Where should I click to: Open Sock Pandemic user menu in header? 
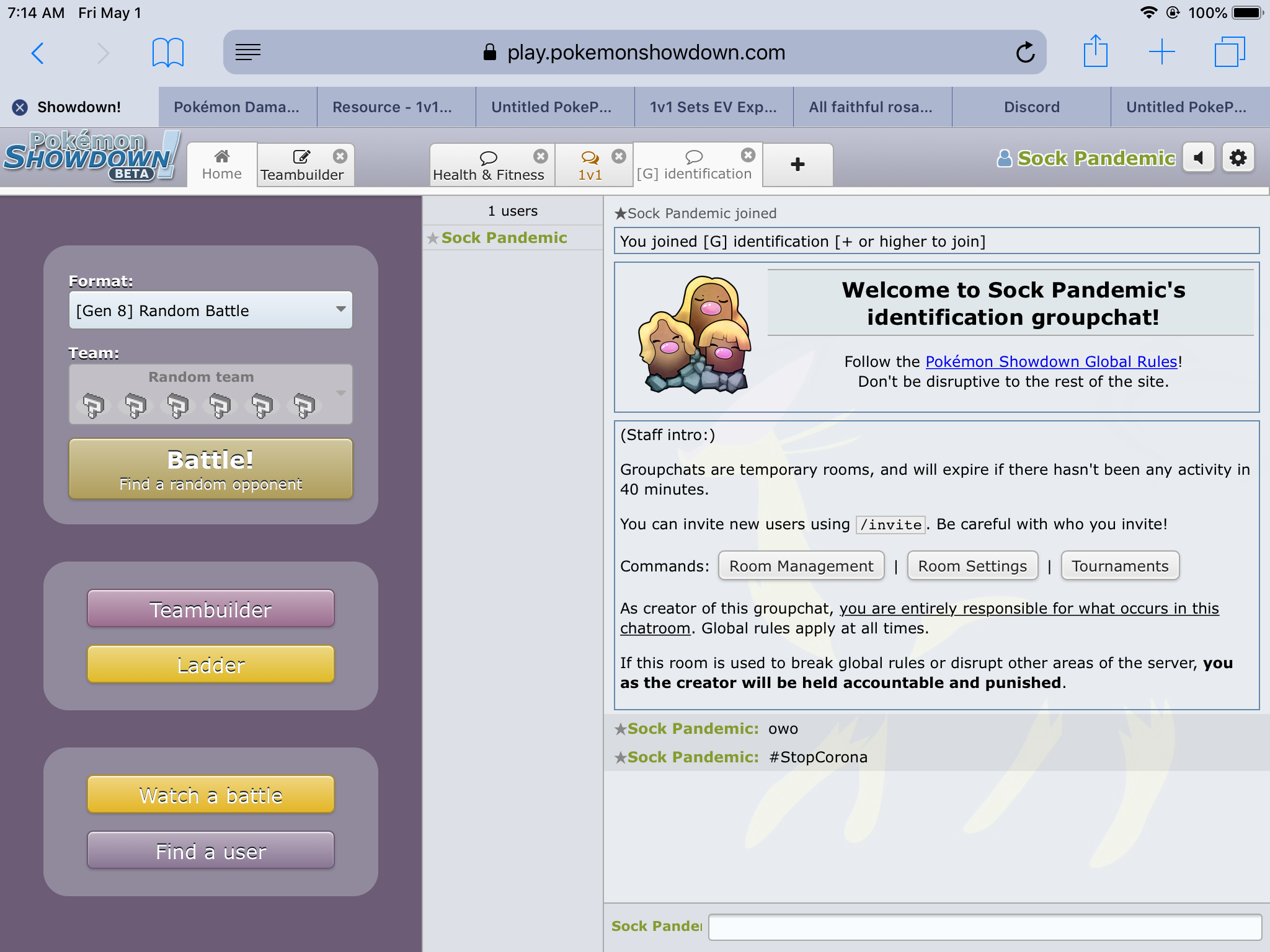coord(1086,159)
